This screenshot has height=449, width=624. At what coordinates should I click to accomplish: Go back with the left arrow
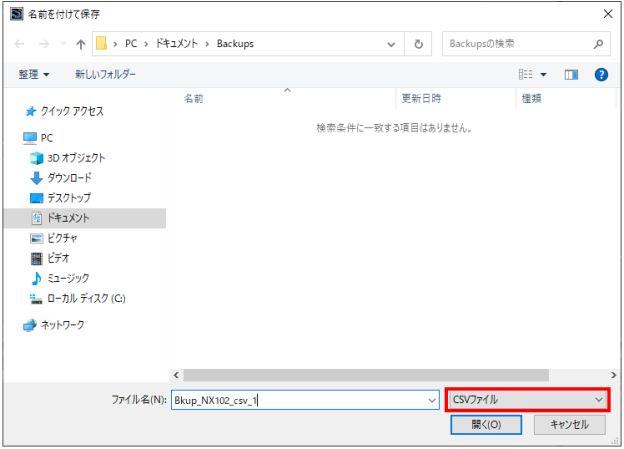click(19, 44)
